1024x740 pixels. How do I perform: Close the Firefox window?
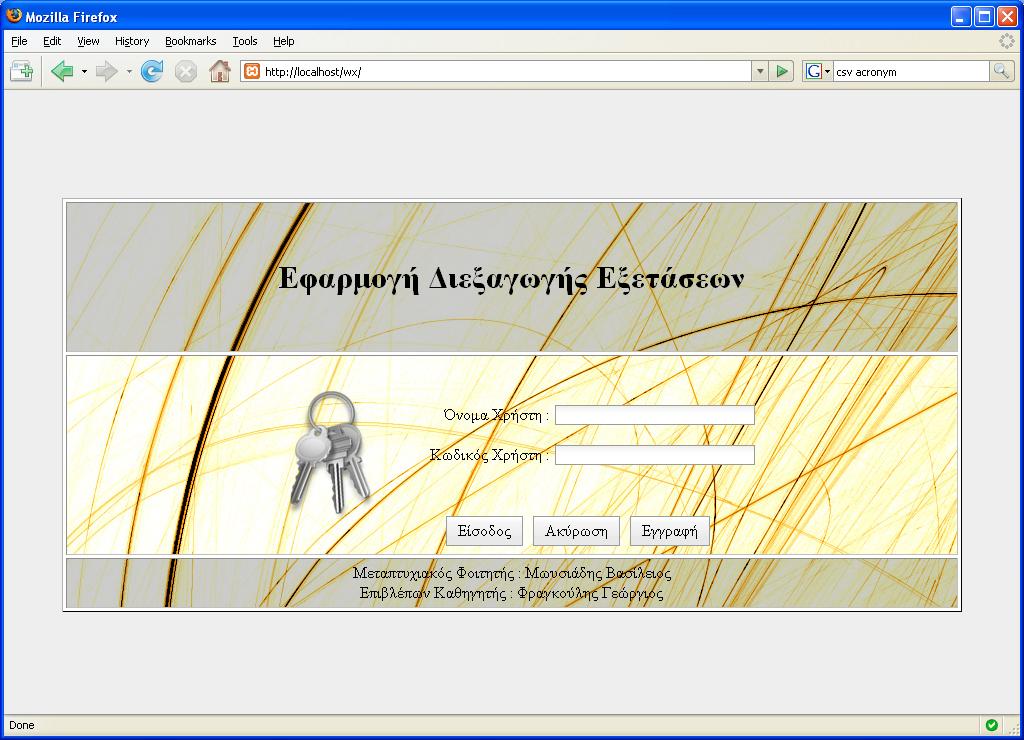[x=1007, y=16]
